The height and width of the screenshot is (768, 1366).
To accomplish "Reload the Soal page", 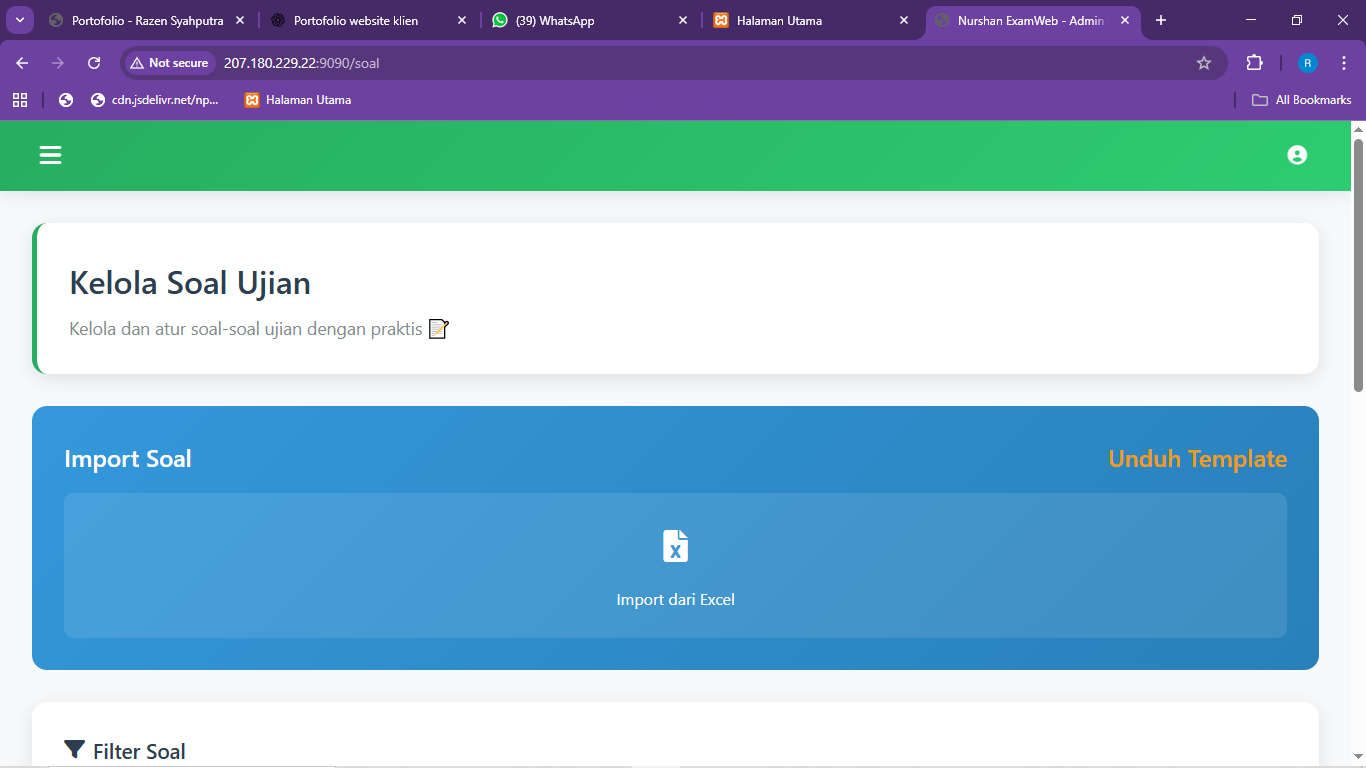I will click(93, 62).
